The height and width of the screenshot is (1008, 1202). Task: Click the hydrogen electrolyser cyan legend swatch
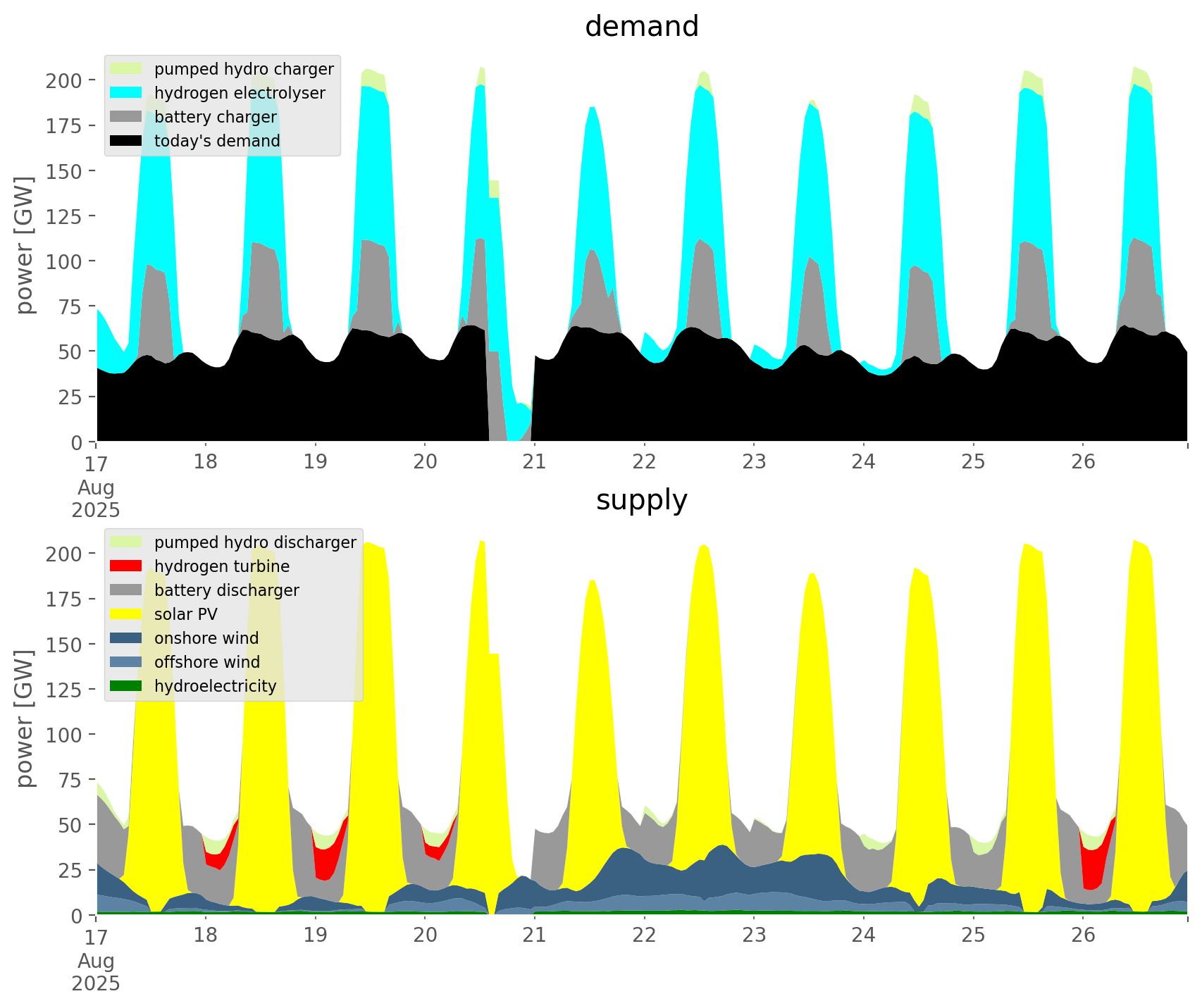127,93
